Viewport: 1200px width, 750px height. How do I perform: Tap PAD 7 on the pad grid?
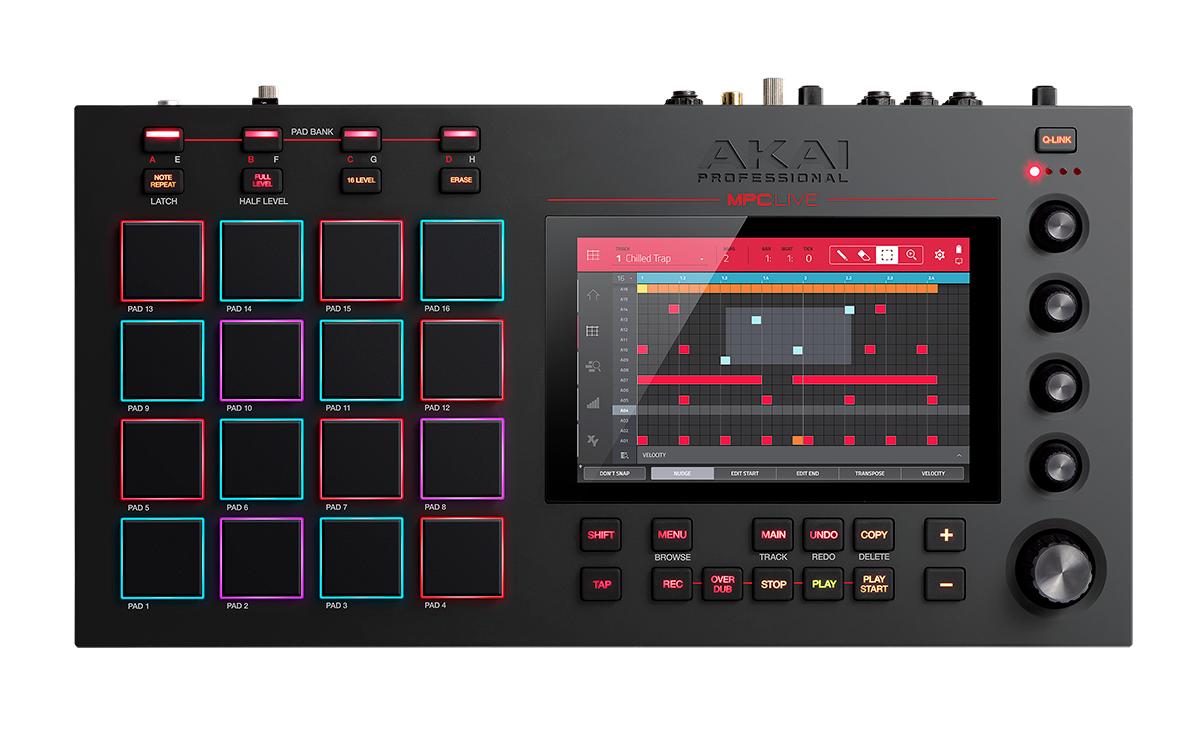(x=361, y=460)
